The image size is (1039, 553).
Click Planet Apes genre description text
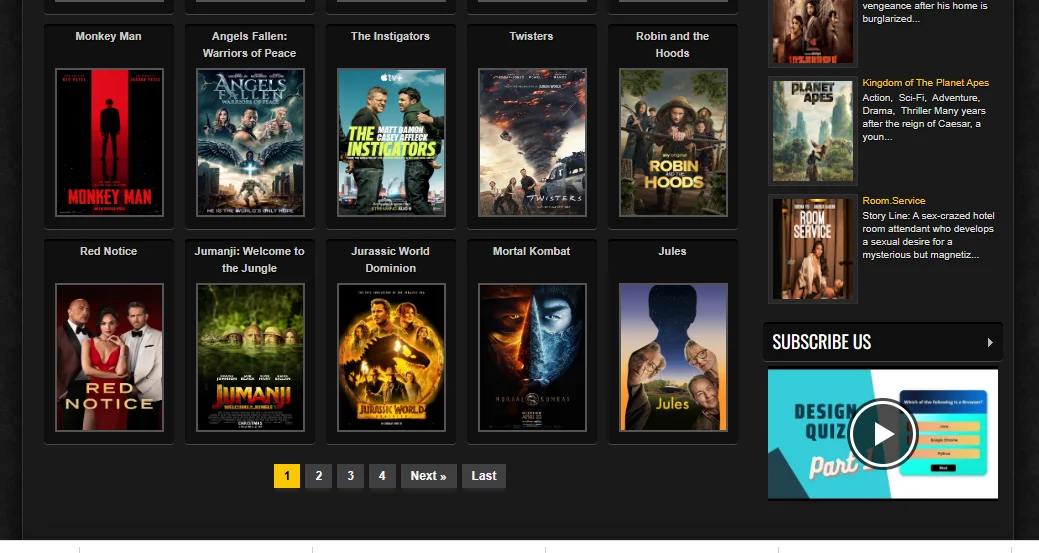coord(924,117)
